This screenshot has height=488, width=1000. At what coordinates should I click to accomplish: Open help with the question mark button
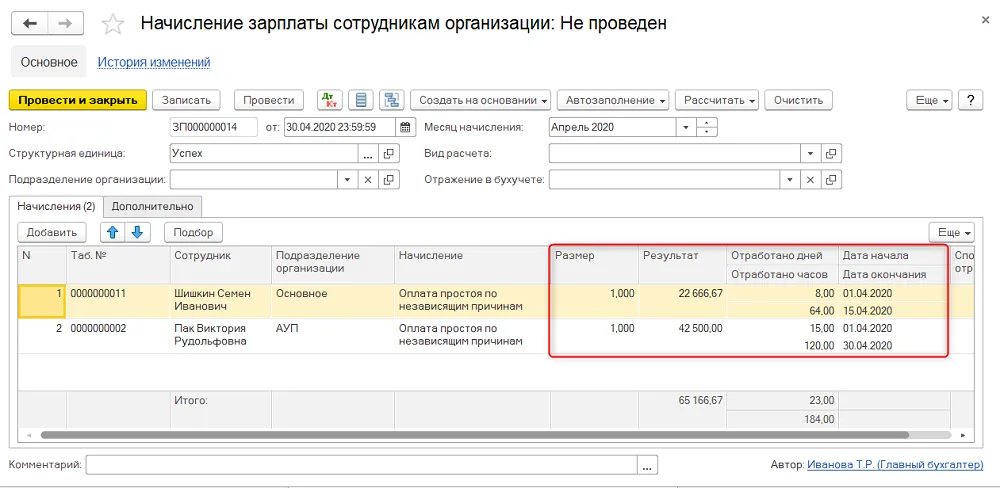[x=971, y=100]
